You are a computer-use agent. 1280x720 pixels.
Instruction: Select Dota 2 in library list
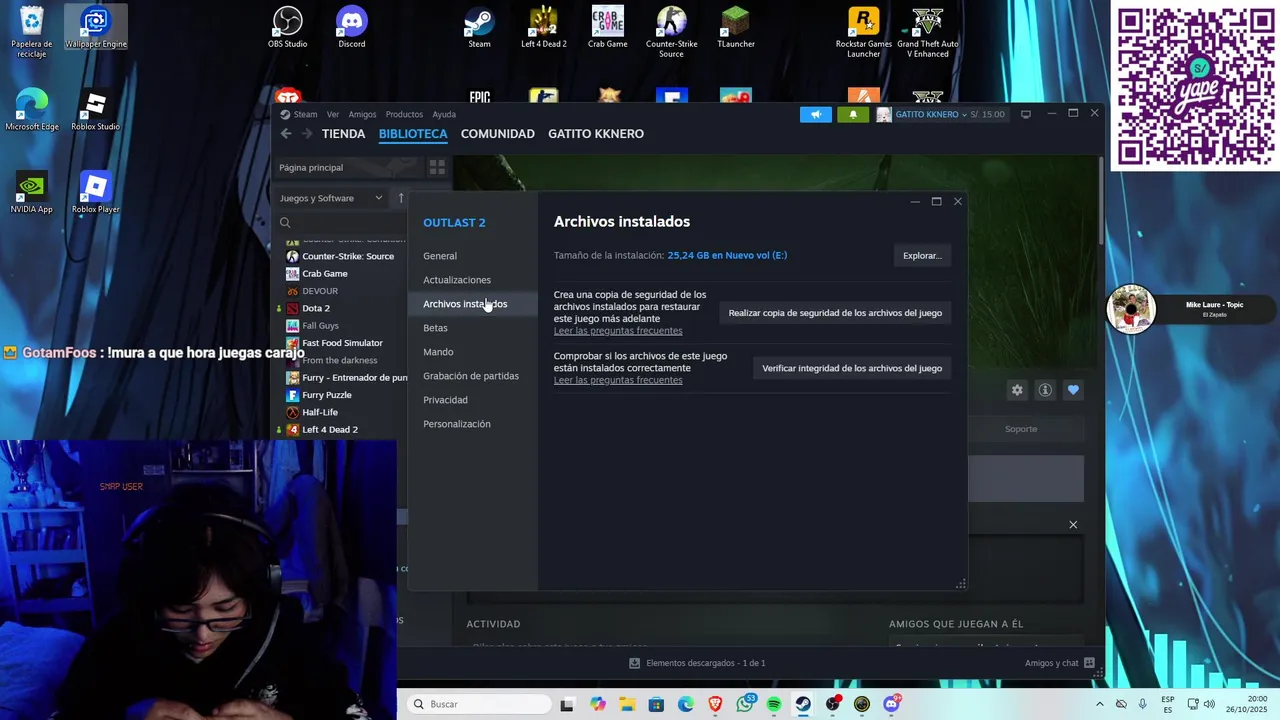pyautogui.click(x=316, y=308)
